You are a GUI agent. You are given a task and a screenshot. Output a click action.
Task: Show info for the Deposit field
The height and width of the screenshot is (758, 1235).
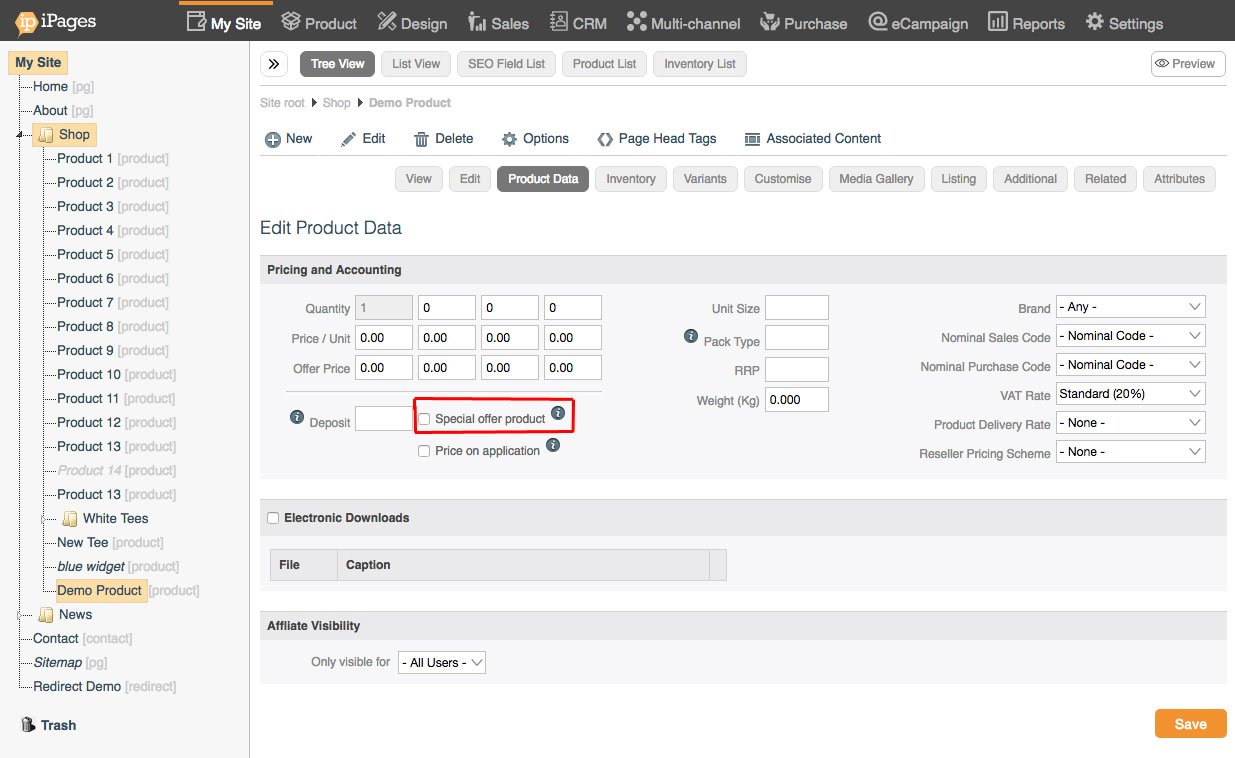coord(297,417)
